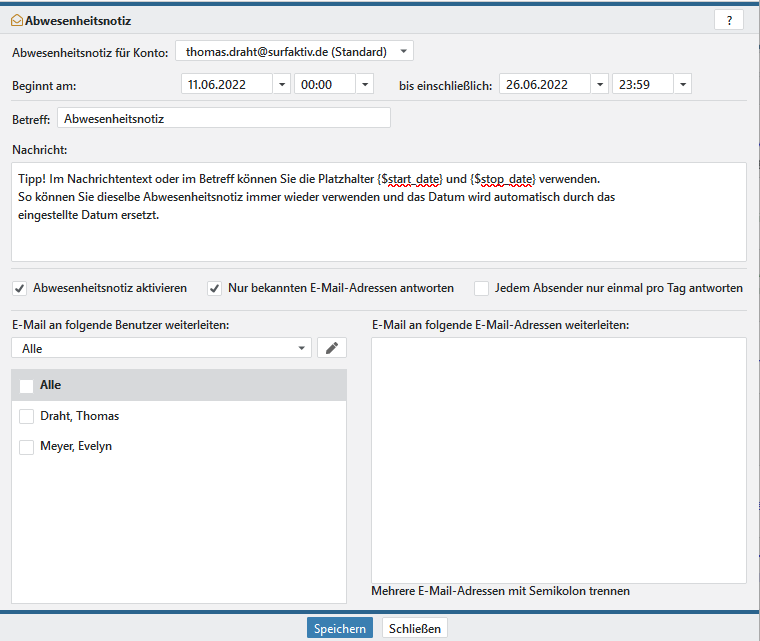This screenshot has height=641, width=760.
Task: Click the Abwesenheitsnotiz envelope icon in title
Action: click(x=16, y=20)
